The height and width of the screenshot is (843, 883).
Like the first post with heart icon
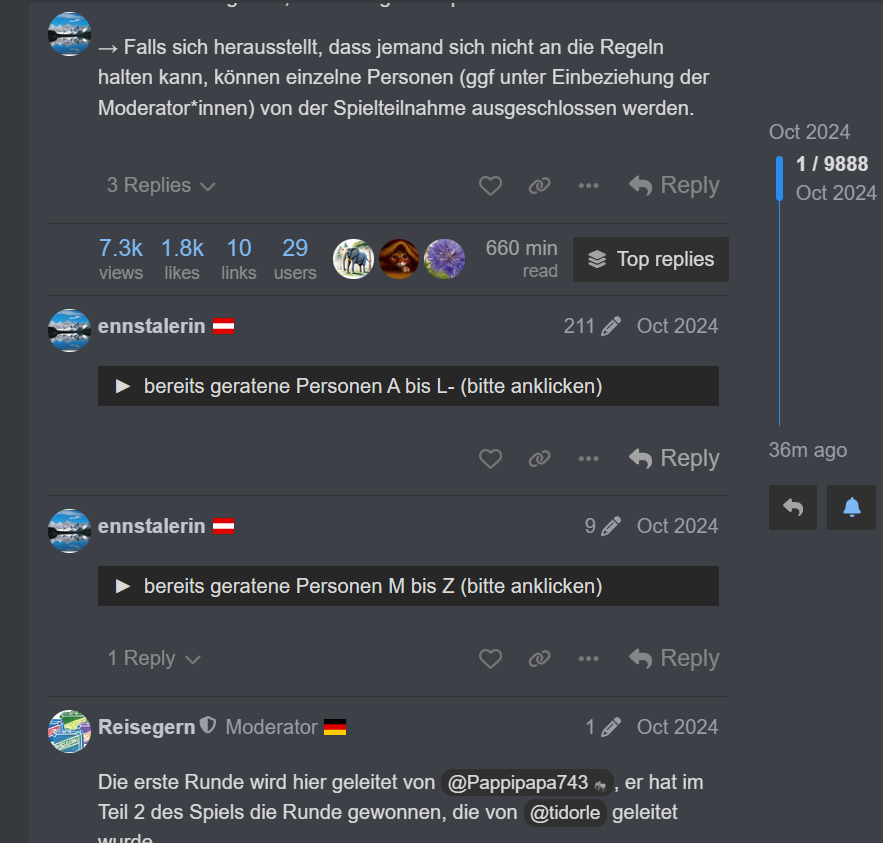490,185
